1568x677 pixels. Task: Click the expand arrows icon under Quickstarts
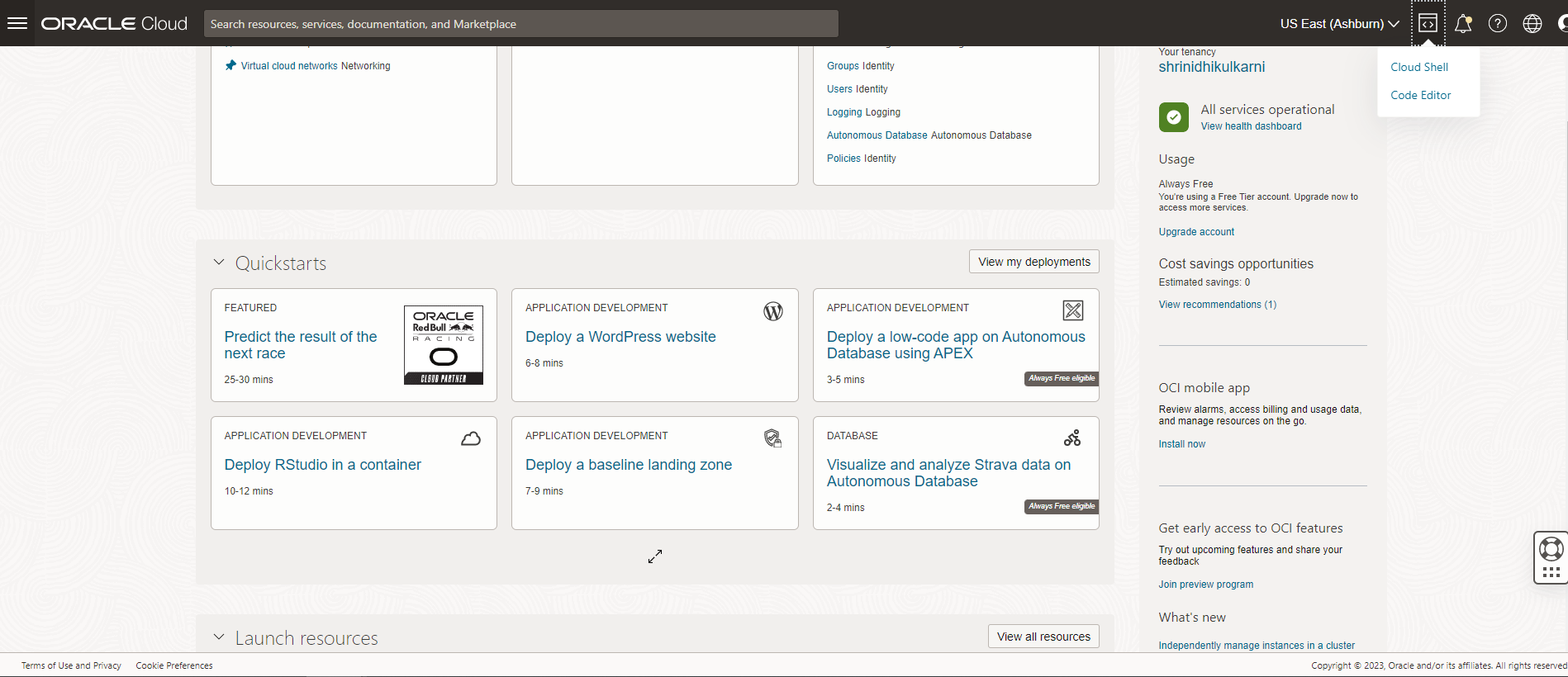click(655, 556)
